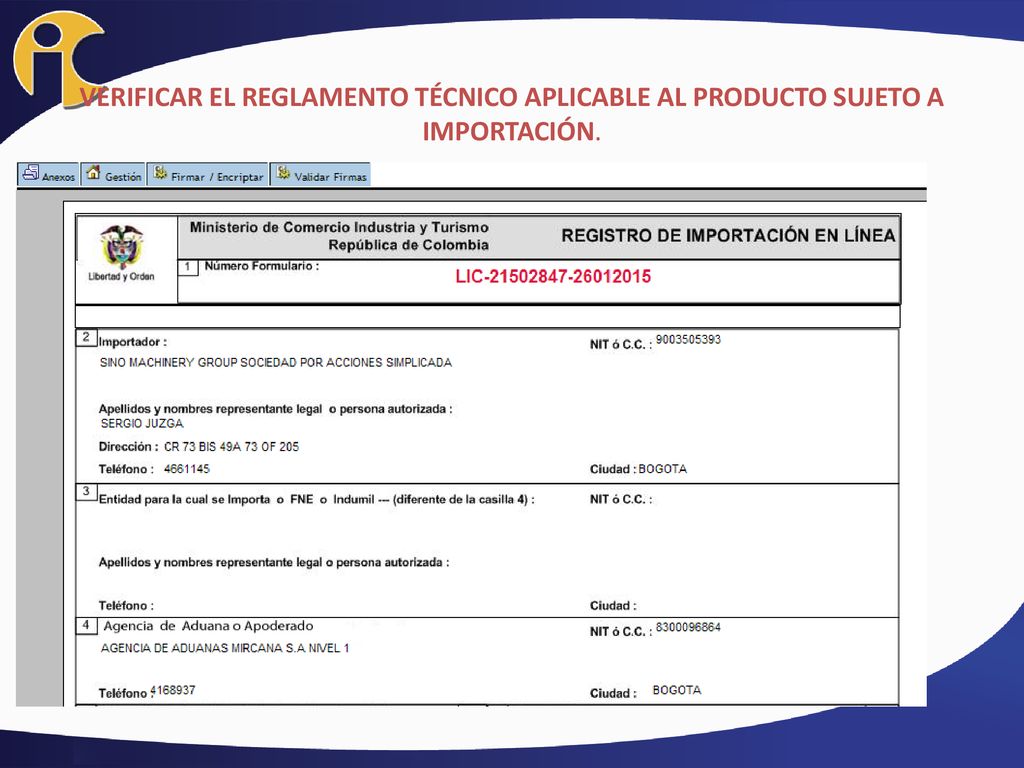Click the Firmar / Encriptar icon
The width and height of the screenshot is (1024, 768).
[160, 173]
